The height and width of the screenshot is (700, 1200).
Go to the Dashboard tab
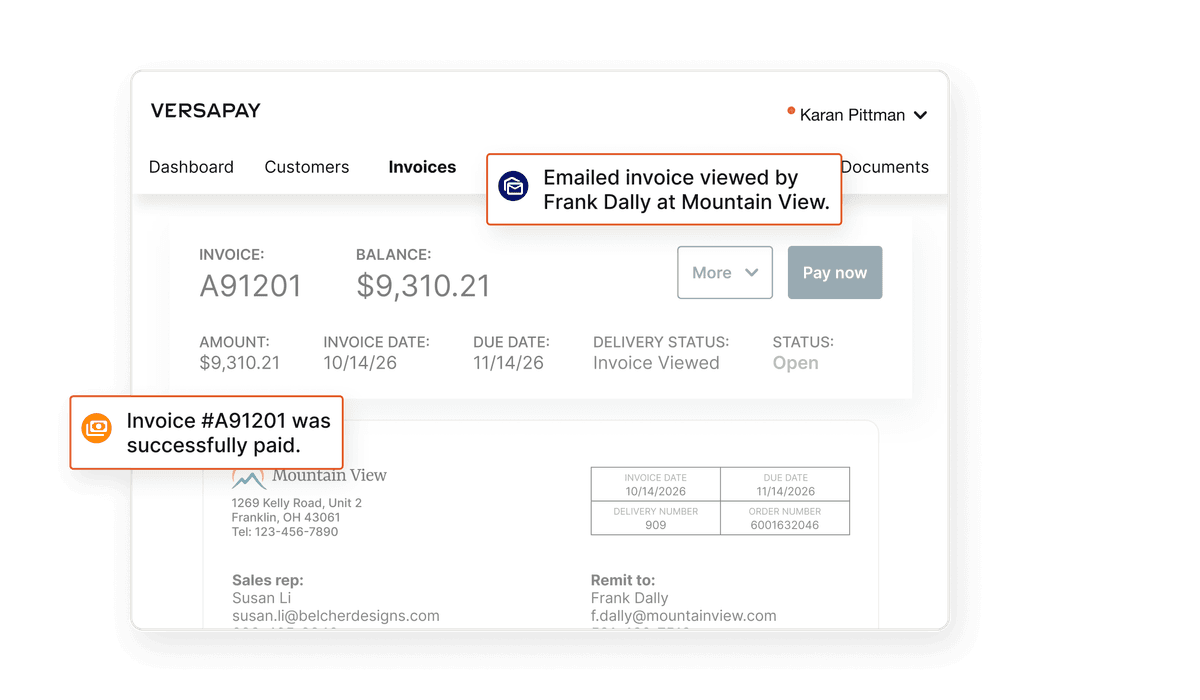tap(191, 167)
